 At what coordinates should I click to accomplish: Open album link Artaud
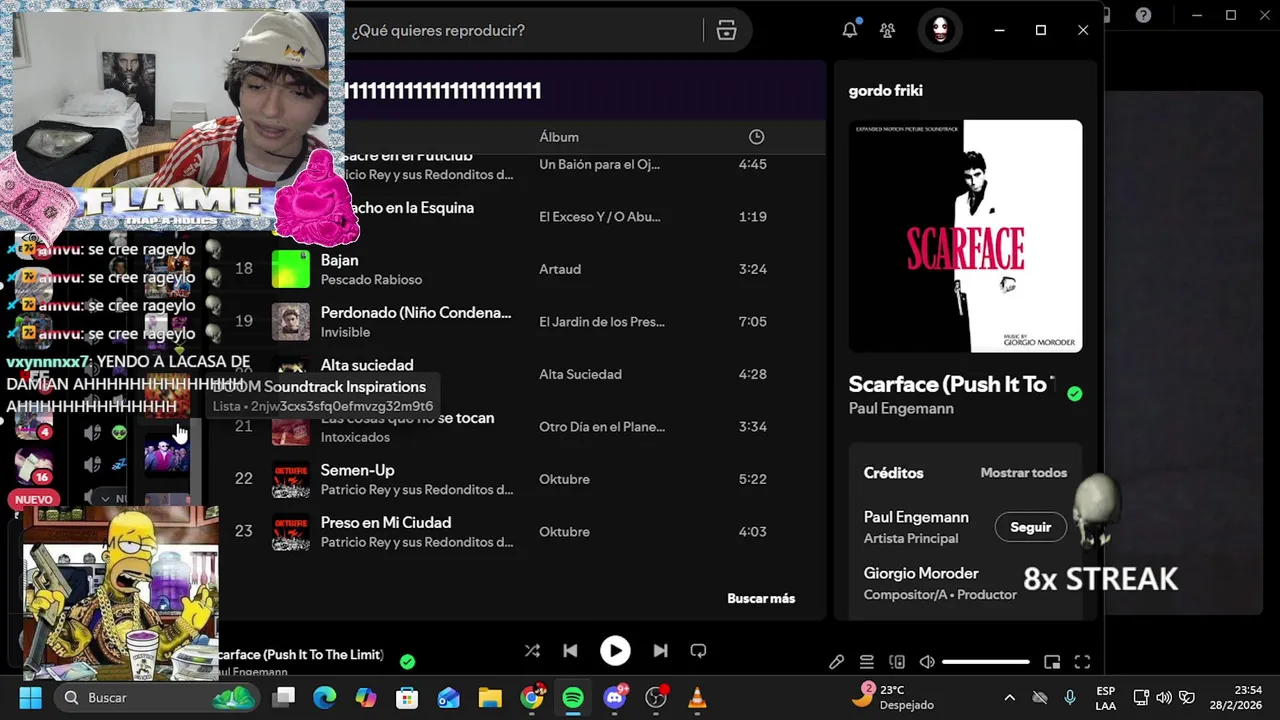pos(560,269)
